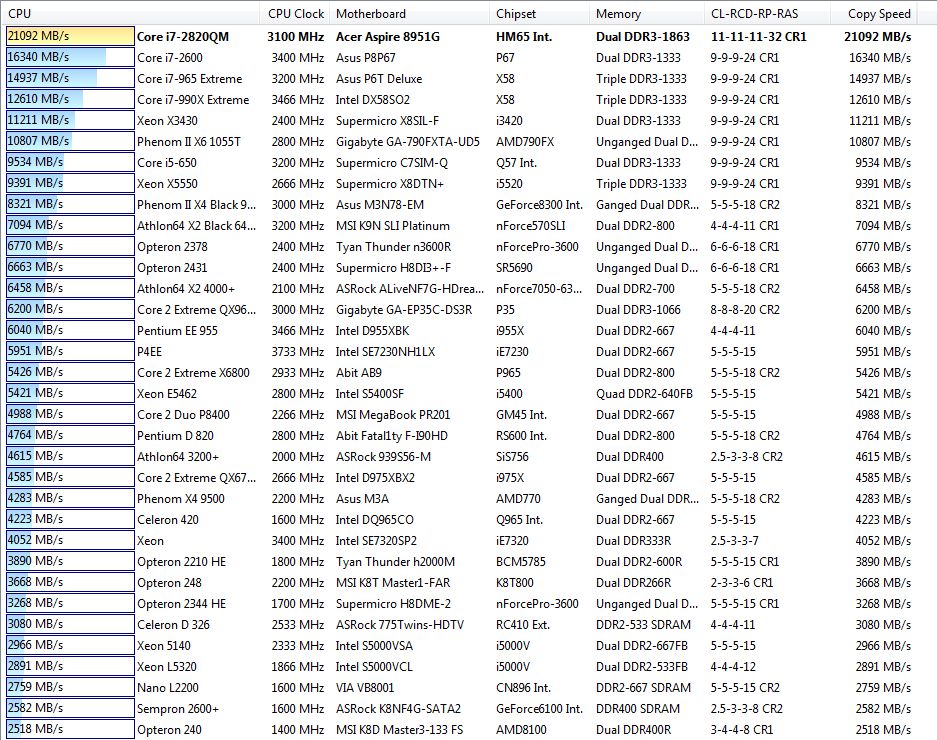This screenshot has height=740, width=937.
Task: Select the Celeron D 326 entry
Action: 174,625
